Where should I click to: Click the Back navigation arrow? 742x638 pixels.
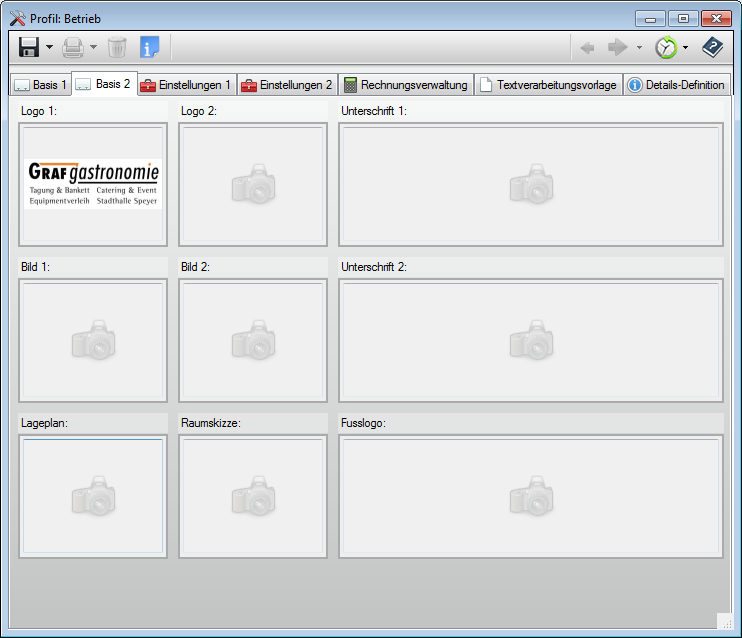click(587, 47)
